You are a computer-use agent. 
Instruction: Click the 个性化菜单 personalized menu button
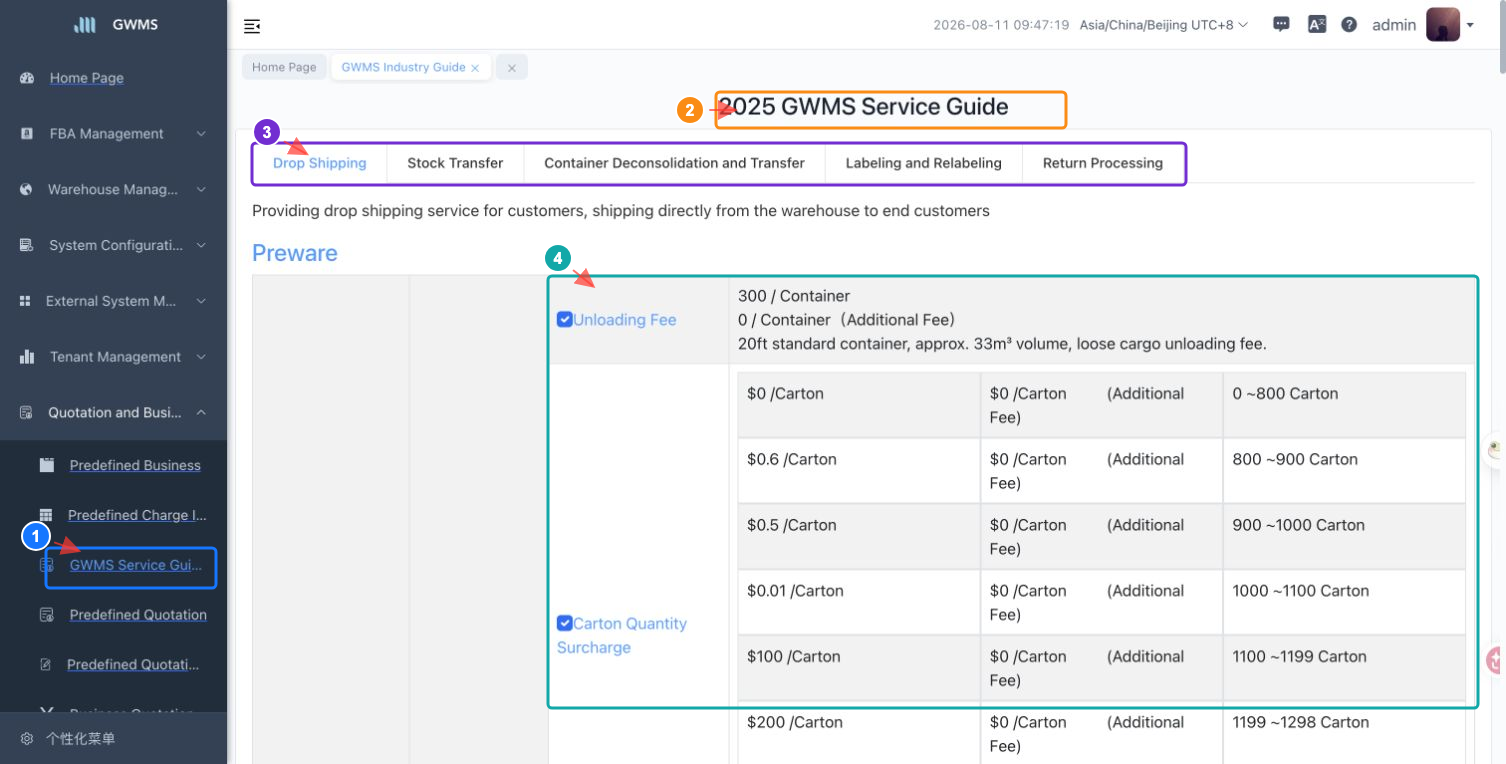(x=80, y=739)
